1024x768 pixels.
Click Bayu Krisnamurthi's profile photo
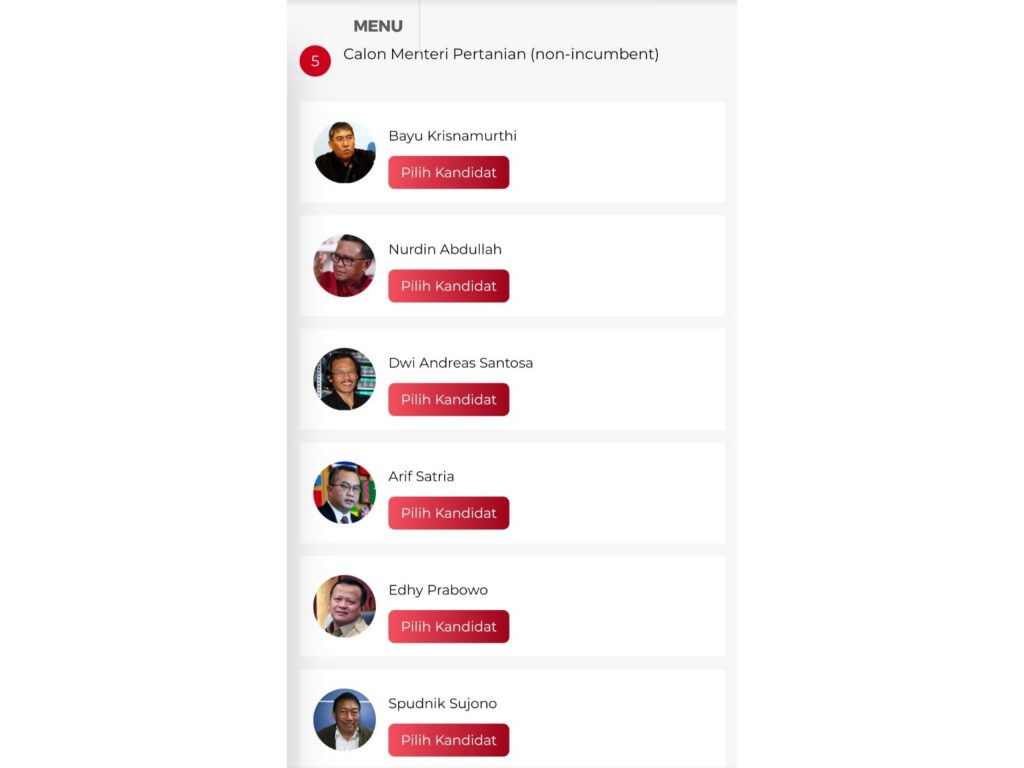[344, 152]
